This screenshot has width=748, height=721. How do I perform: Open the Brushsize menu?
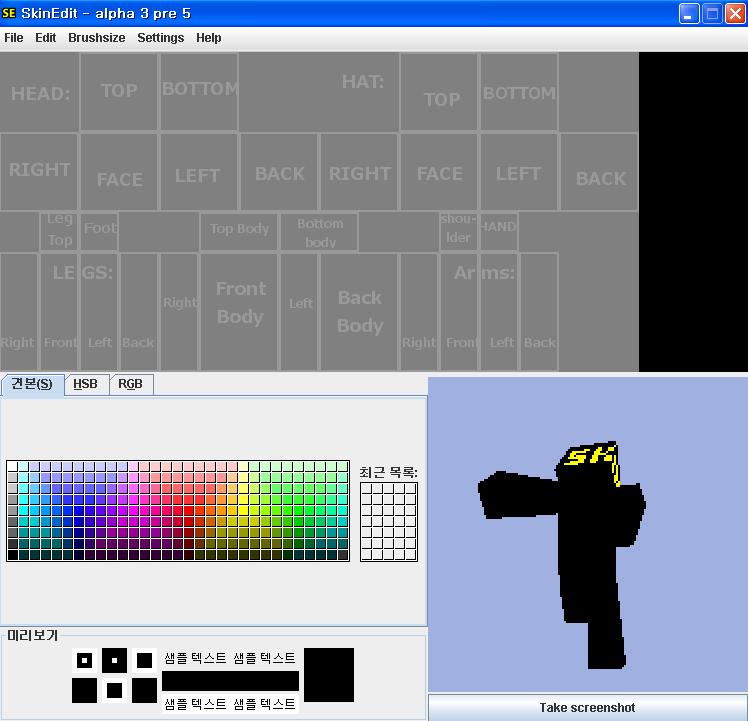(96, 38)
